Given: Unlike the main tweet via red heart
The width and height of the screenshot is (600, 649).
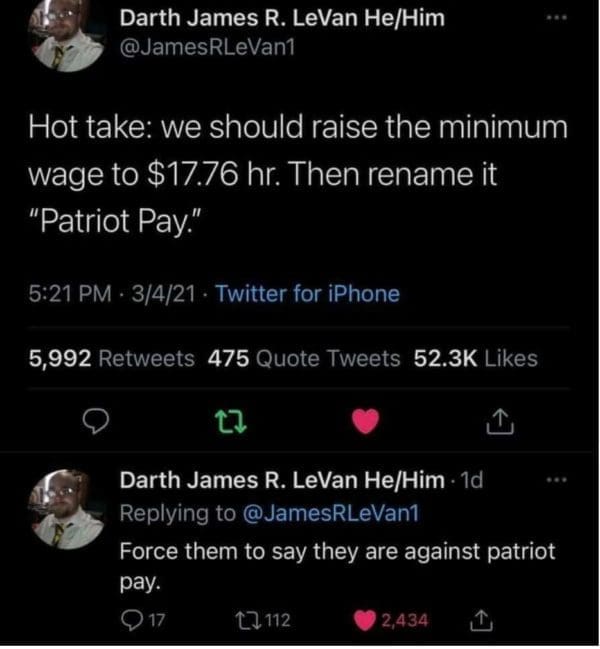Looking at the screenshot, I should pos(365,421).
